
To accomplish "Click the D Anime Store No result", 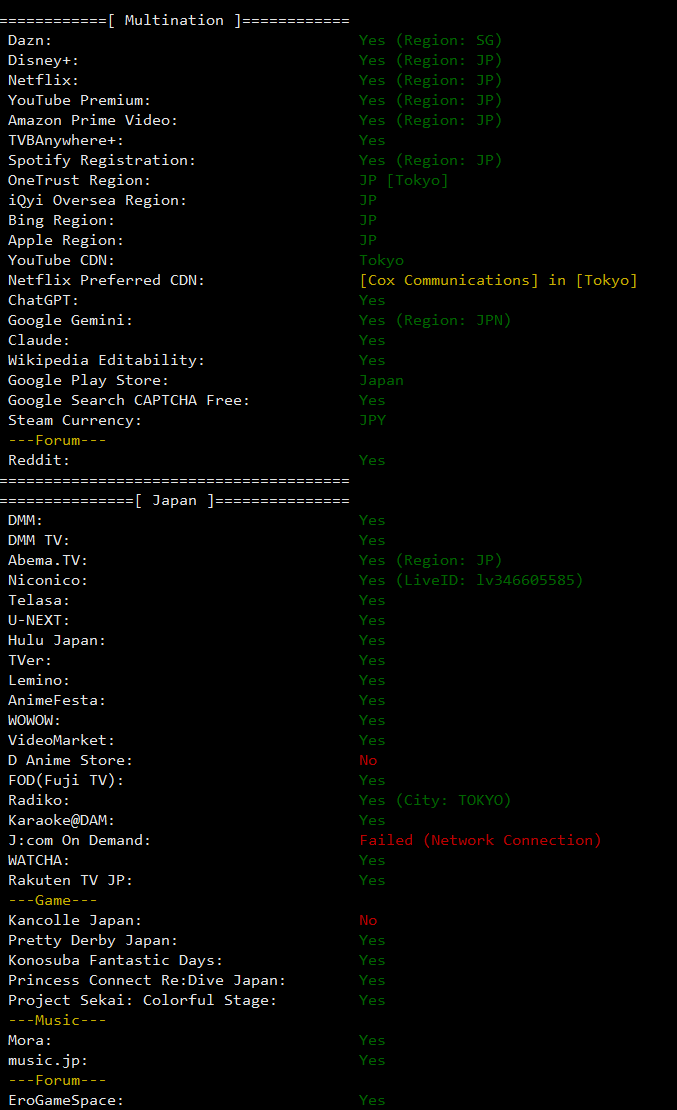I will [x=368, y=760].
